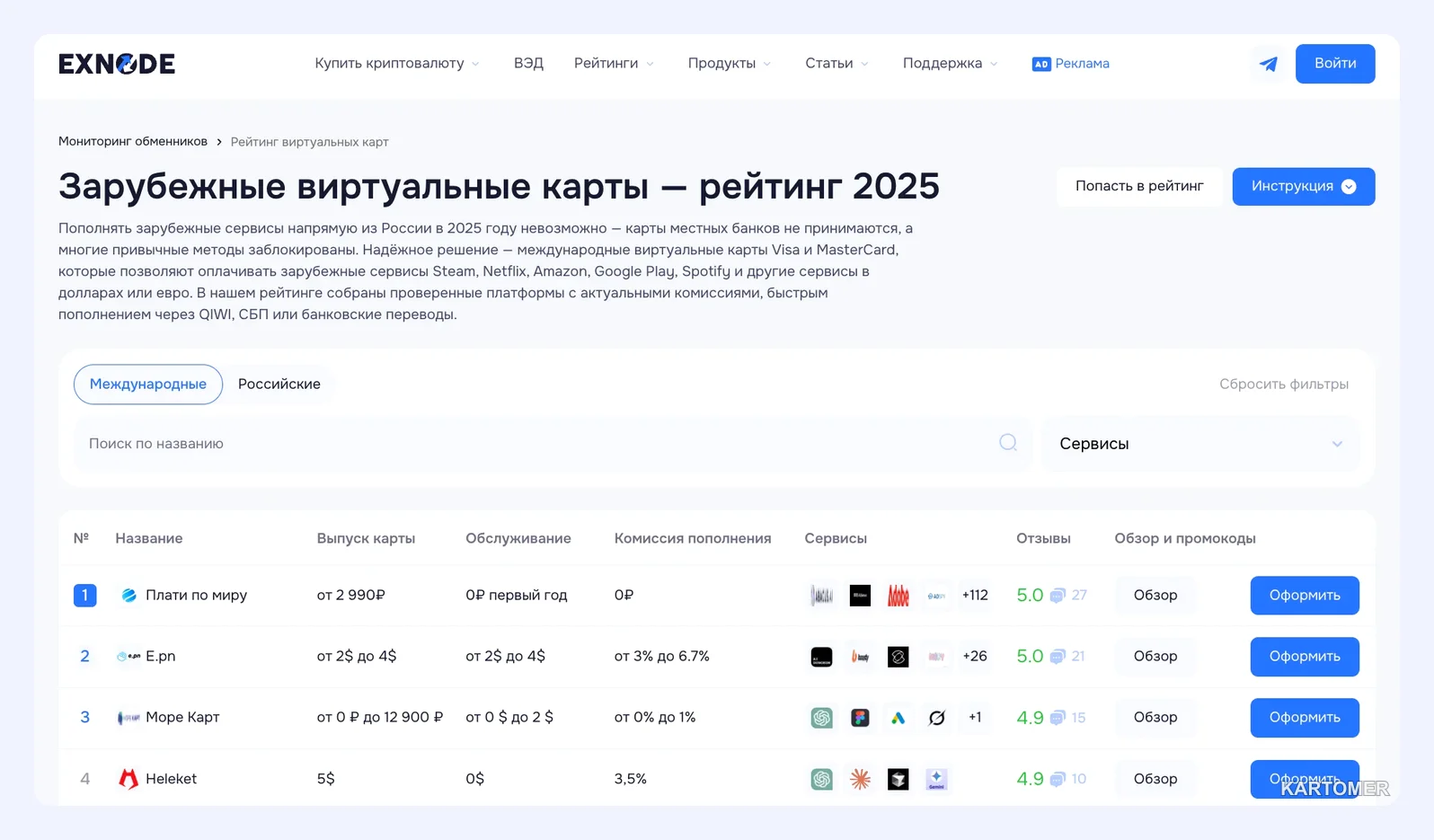Click Сбросить фильтры
Viewport: 1434px width, 840px height.
(1284, 385)
